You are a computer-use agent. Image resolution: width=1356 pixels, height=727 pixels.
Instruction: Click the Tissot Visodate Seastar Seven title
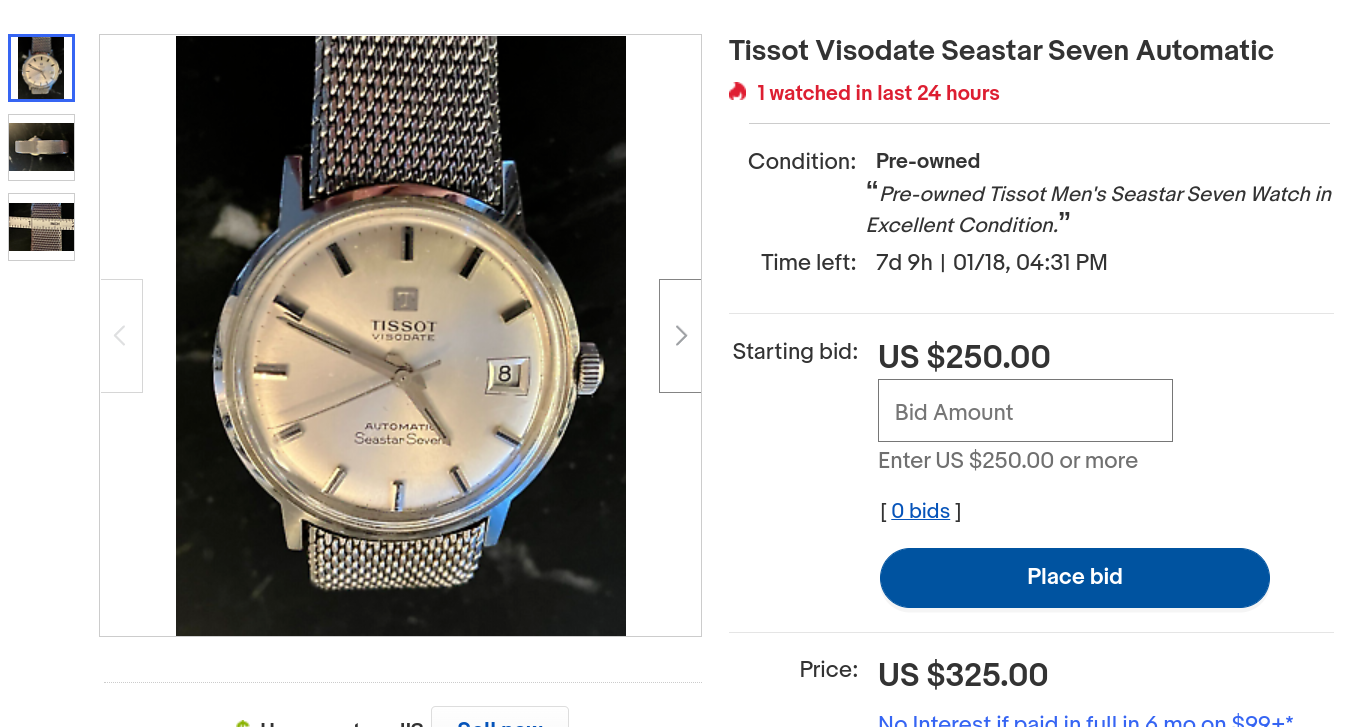(1001, 51)
